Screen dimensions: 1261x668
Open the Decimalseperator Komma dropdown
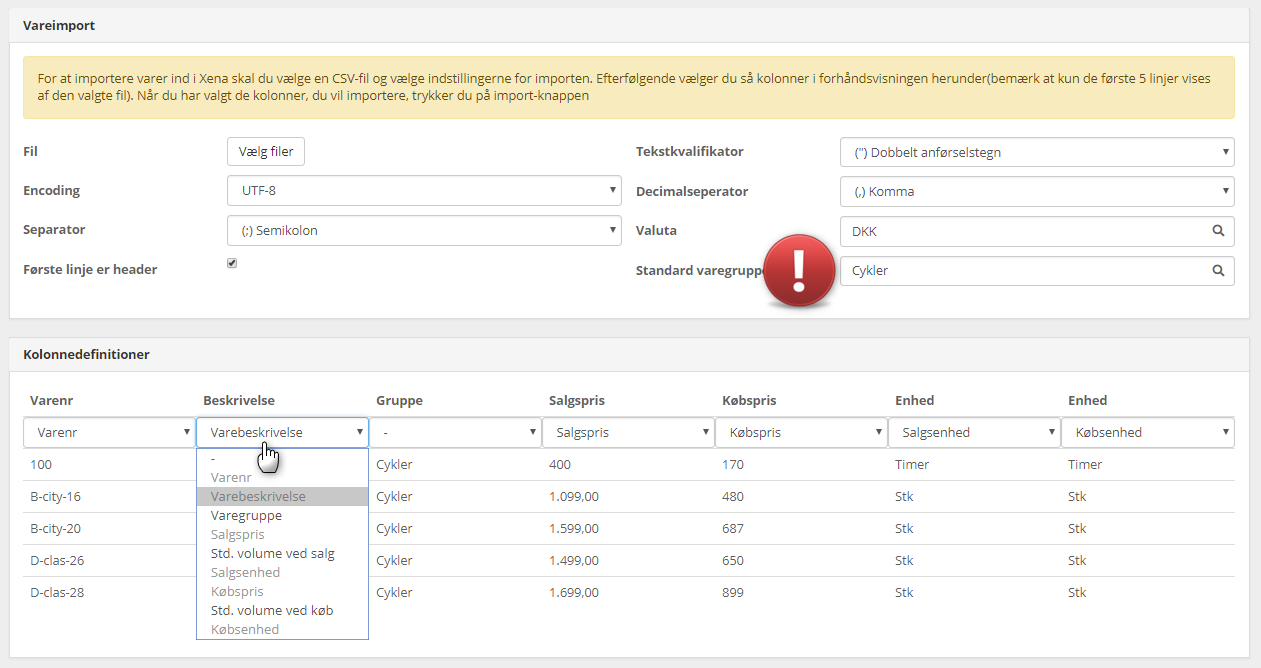[1036, 191]
